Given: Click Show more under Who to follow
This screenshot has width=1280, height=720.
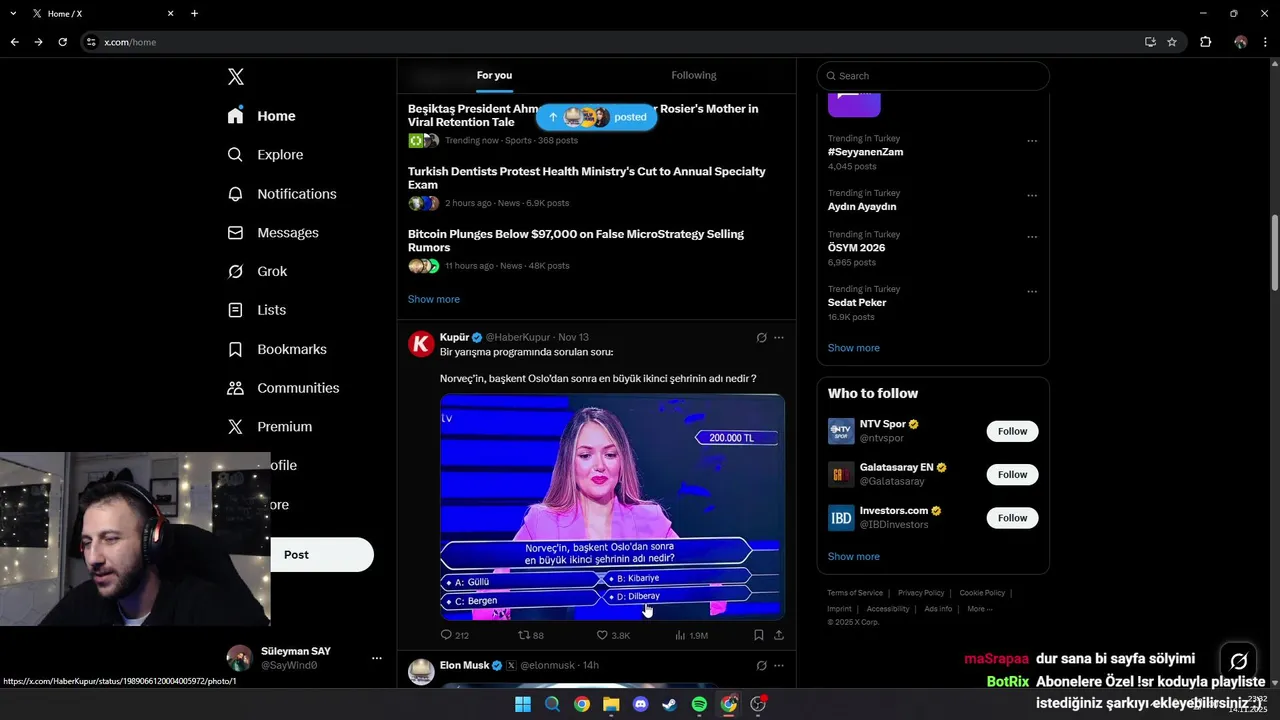Looking at the screenshot, I should click(x=854, y=557).
